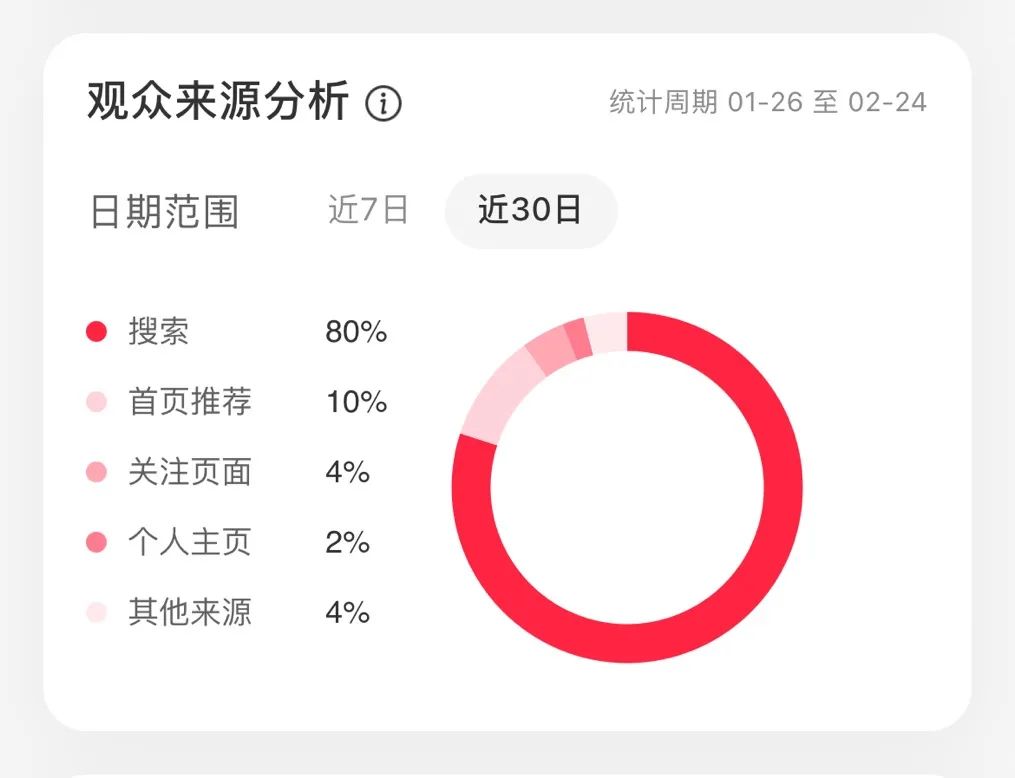Select the 近30日 date range tab
Screen dimensions: 1015x778
pyautogui.click(x=530, y=210)
